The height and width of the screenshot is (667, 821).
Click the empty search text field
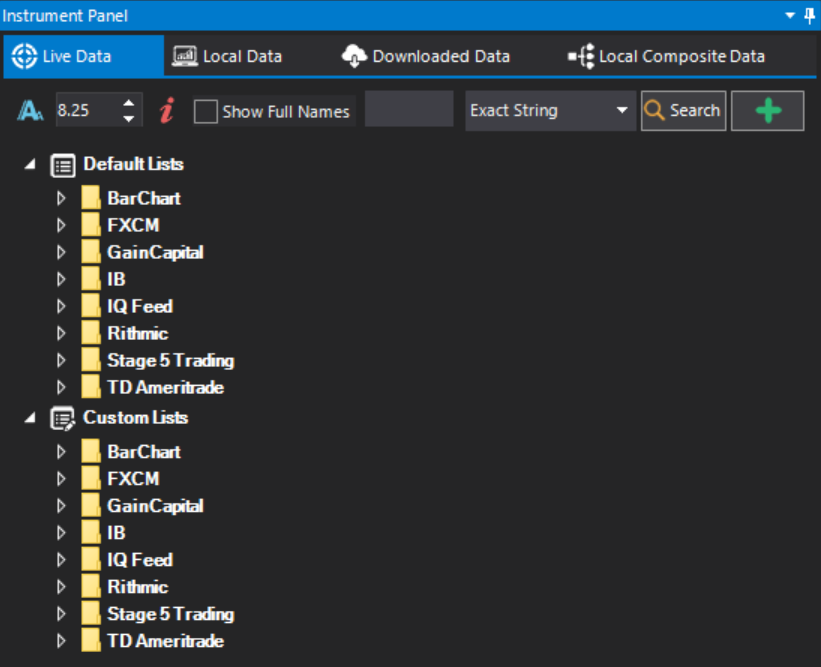409,109
